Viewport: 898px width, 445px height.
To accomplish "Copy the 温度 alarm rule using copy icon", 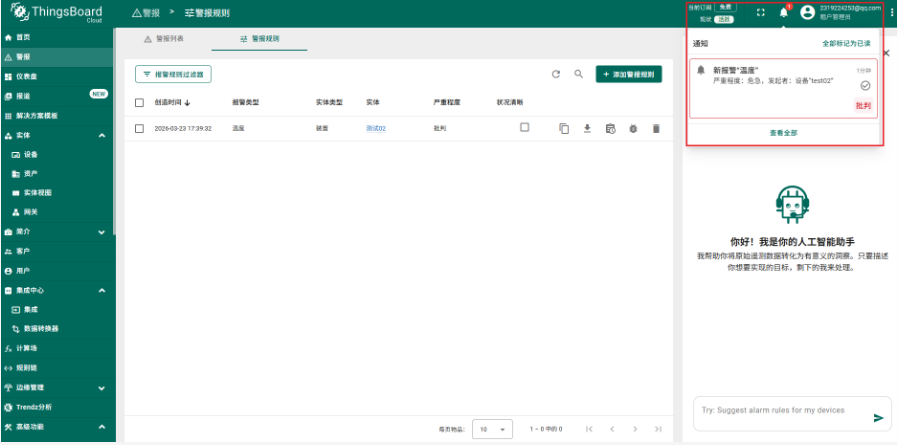I will tap(564, 128).
